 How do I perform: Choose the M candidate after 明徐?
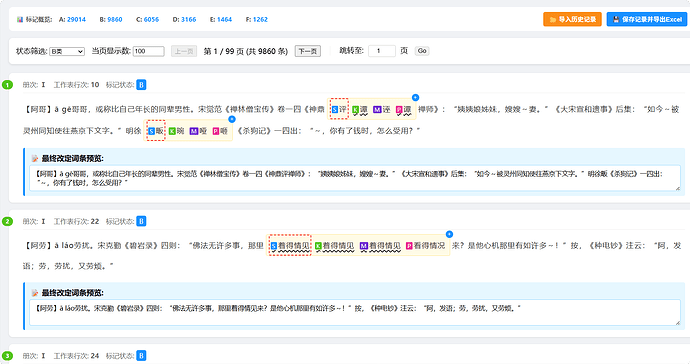198,131
